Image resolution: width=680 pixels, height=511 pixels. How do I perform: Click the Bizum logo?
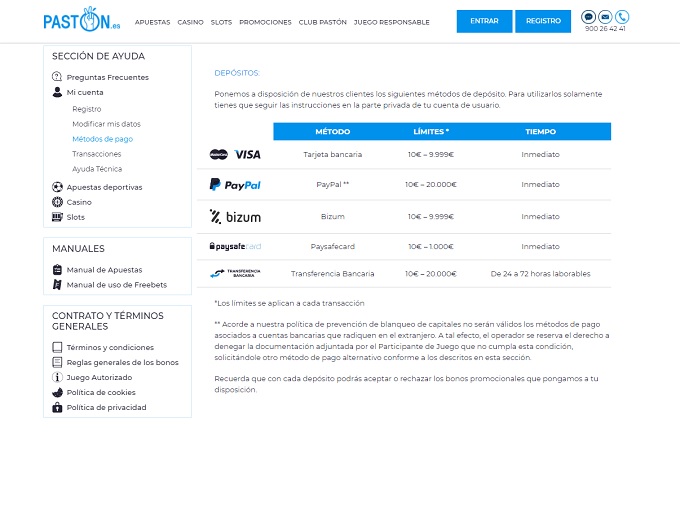pos(235,216)
